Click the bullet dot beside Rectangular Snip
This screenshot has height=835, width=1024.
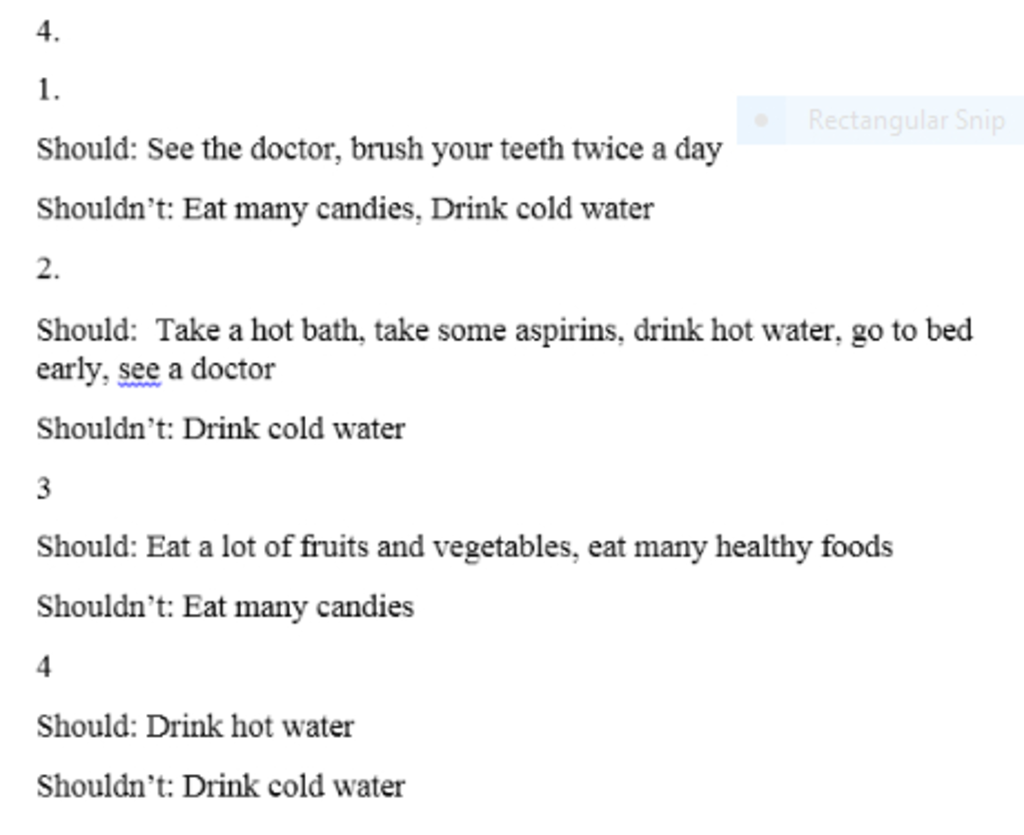point(761,120)
